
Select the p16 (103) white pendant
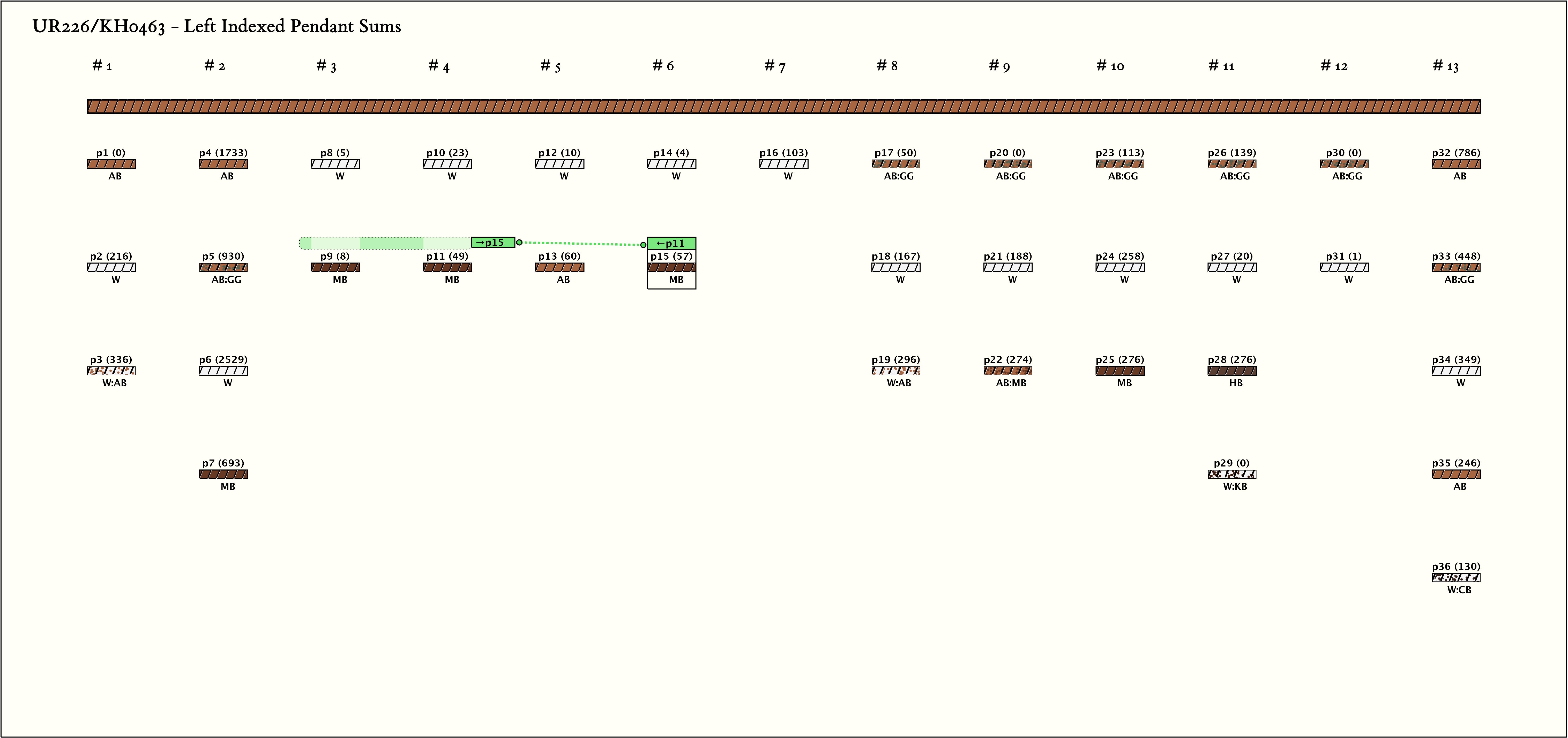[783, 164]
